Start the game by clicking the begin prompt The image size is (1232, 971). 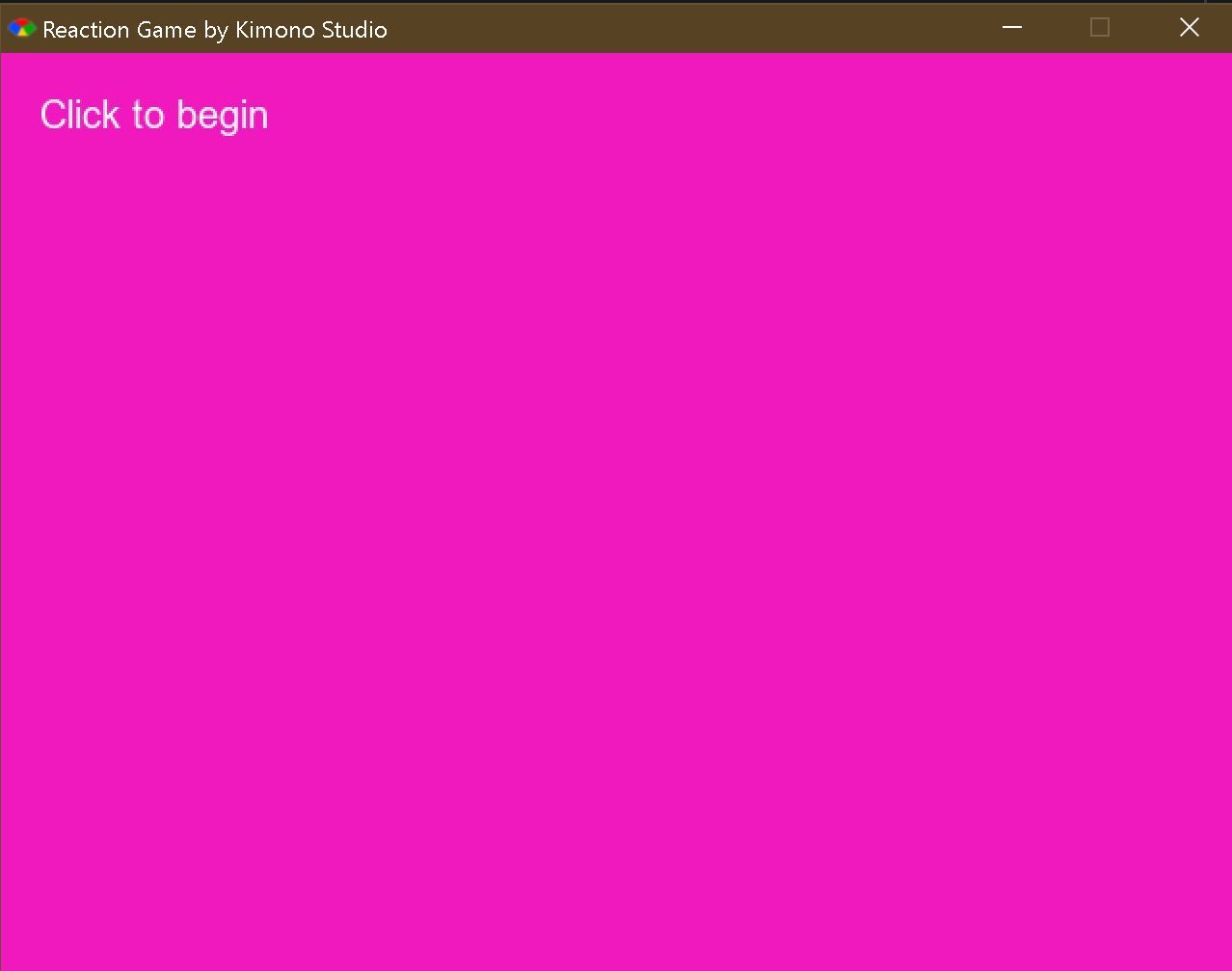coord(153,114)
